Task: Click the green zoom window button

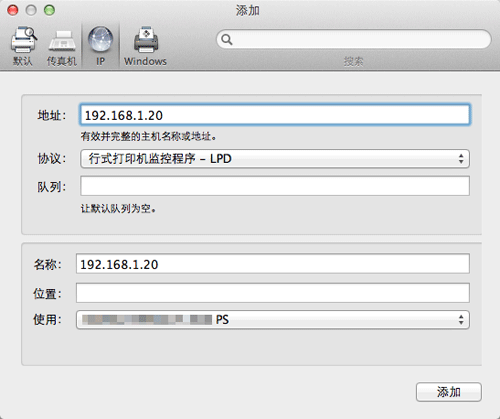Action: point(50,10)
